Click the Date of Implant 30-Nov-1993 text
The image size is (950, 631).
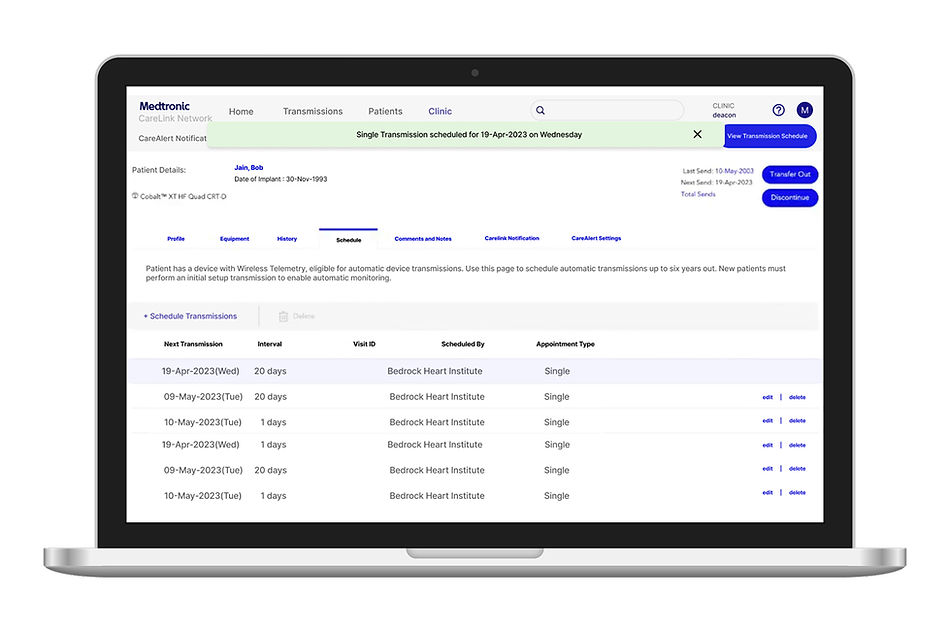tap(281, 179)
